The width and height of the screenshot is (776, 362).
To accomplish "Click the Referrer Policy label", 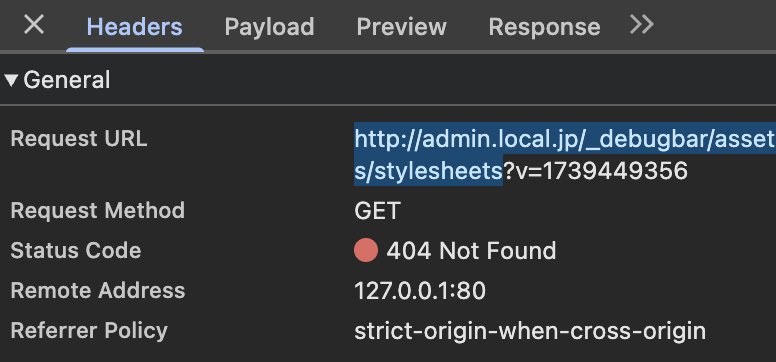I will 89,330.
